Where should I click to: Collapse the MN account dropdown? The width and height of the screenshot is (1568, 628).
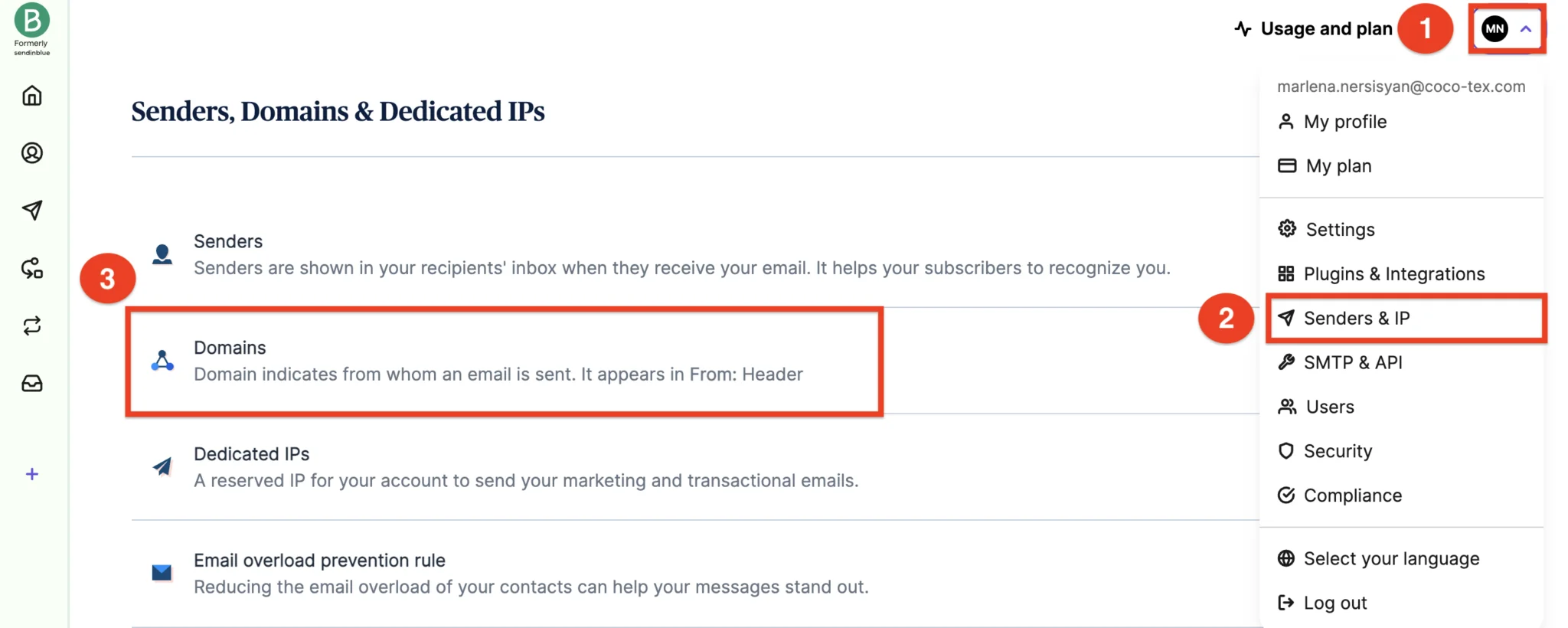(x=1507, y=29)
